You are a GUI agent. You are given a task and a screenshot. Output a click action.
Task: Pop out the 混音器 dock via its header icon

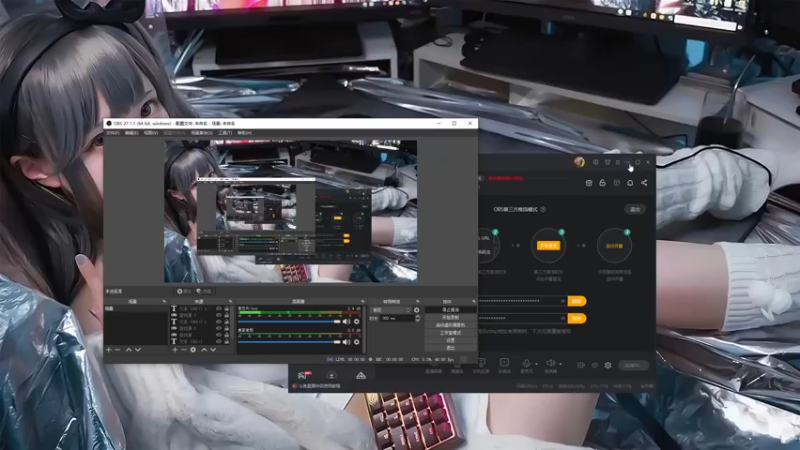(362, 302)
